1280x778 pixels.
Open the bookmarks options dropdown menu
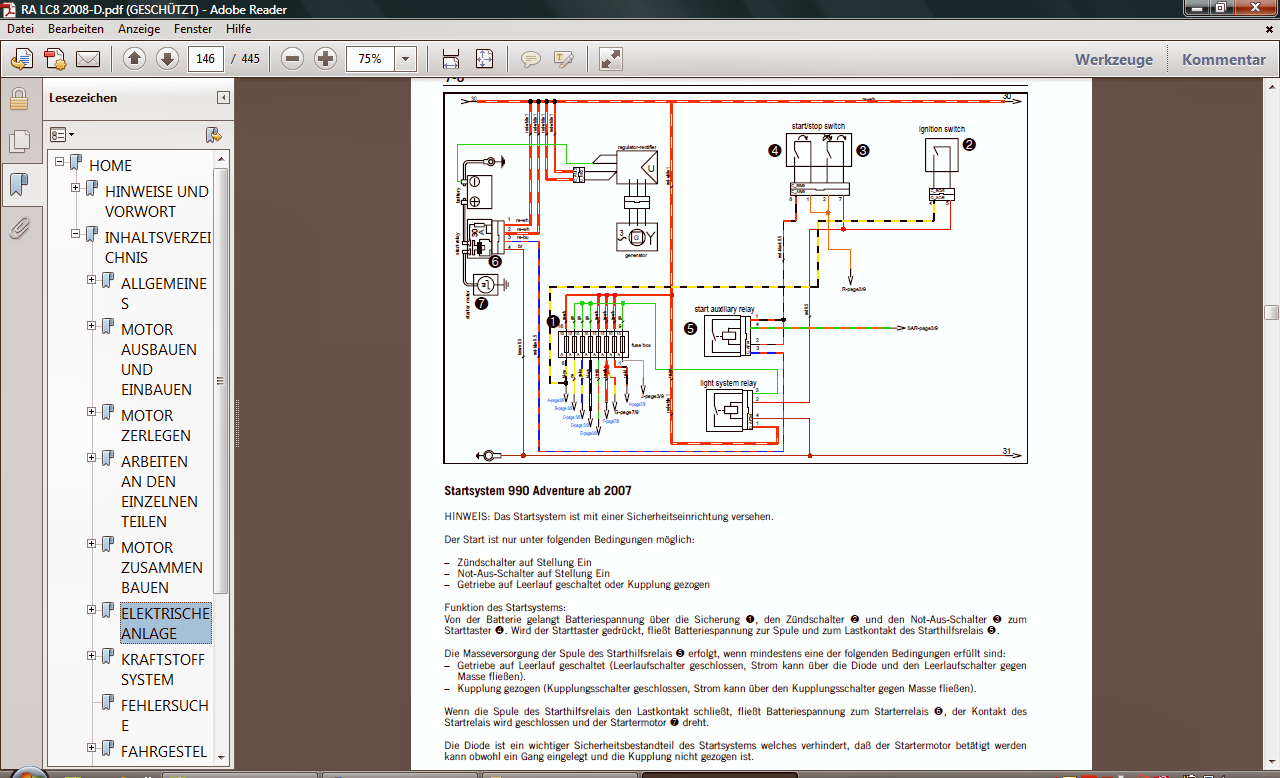[62, 134]
